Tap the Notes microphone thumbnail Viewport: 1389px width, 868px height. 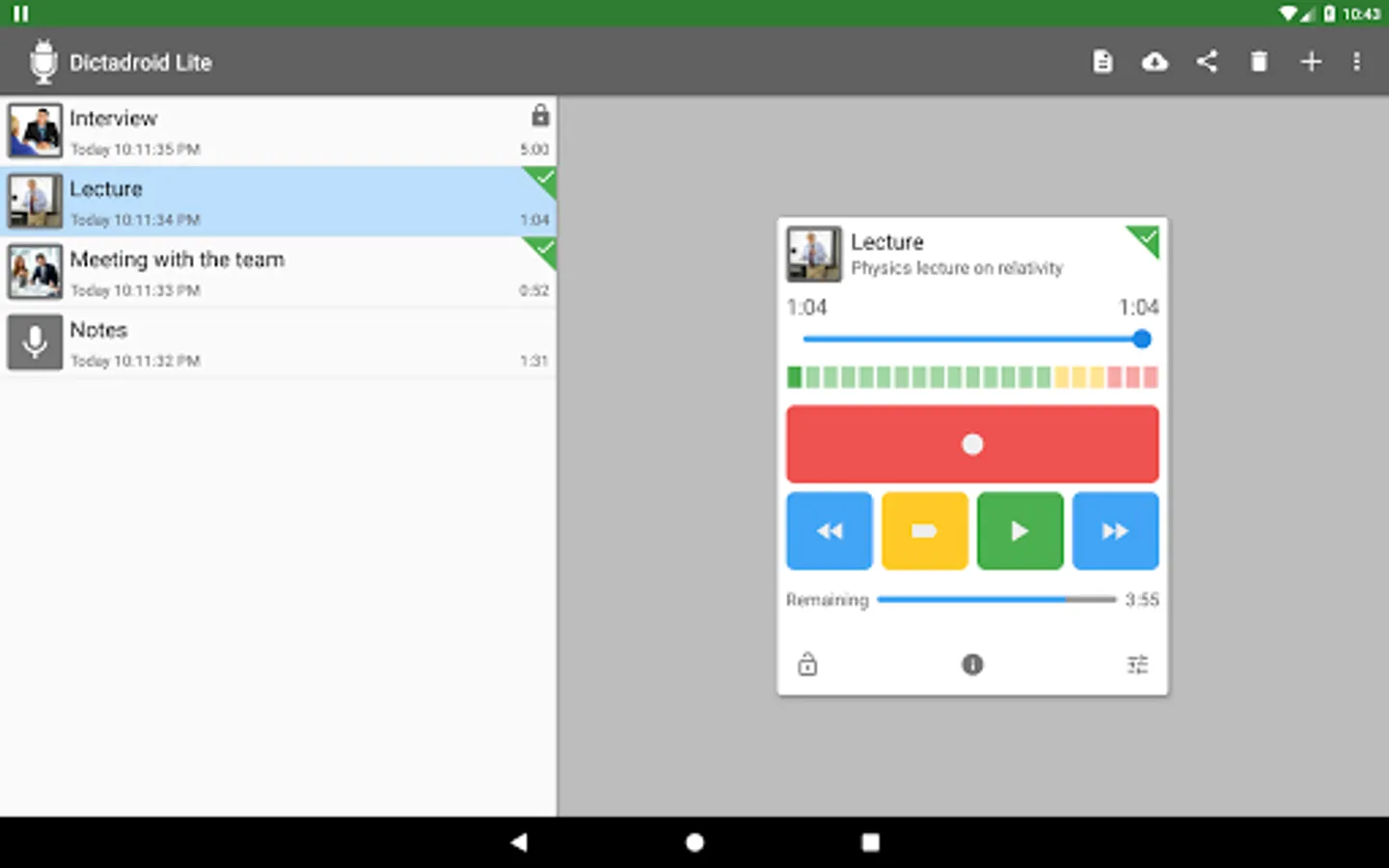[x=35, y=342]
